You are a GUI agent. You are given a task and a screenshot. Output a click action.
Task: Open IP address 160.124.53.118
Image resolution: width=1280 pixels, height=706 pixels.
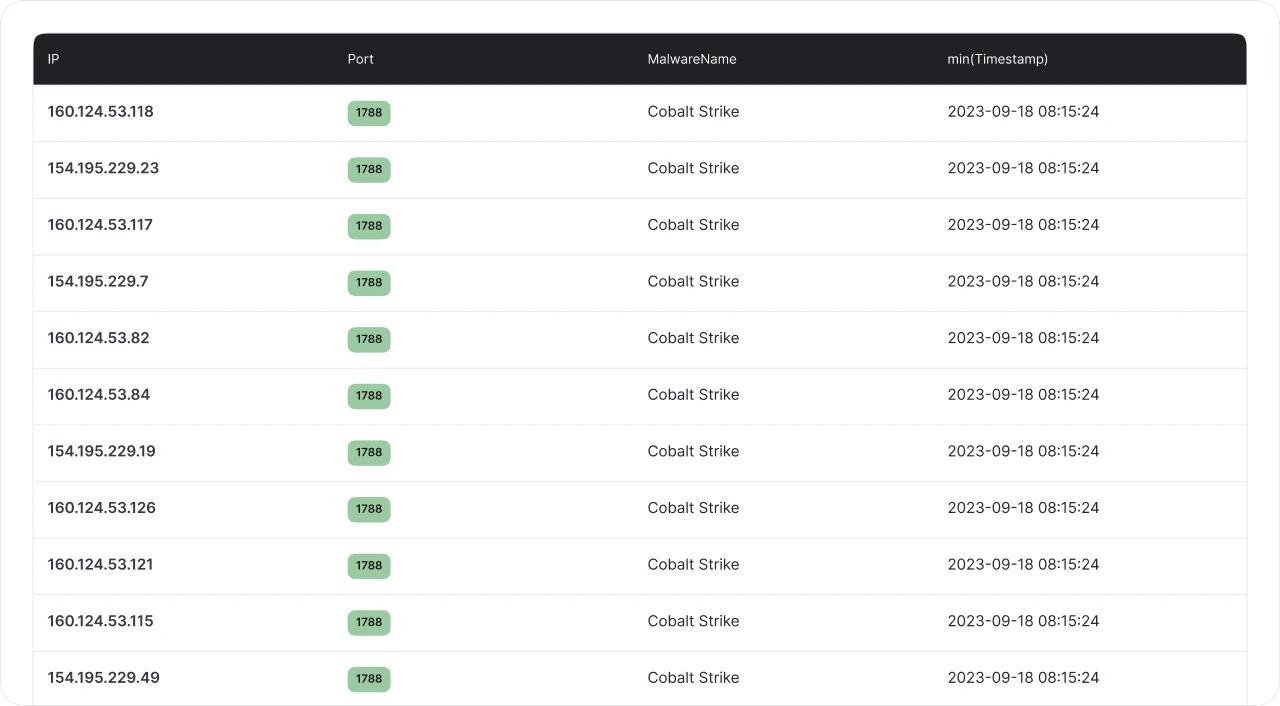pyautogui.click(x=101, y=112)
